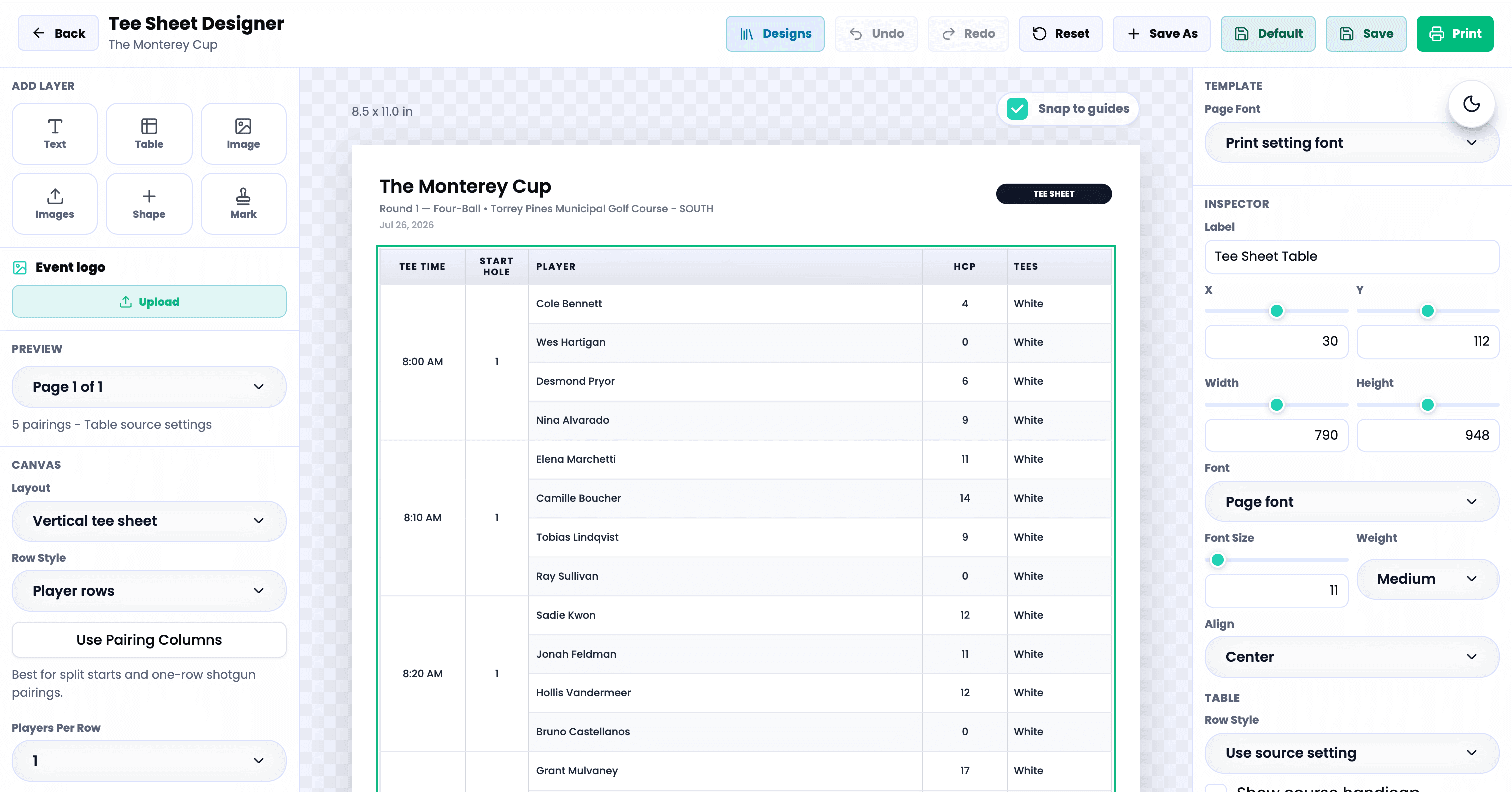
Task: Add an Image layer
Action: (243, 134)
